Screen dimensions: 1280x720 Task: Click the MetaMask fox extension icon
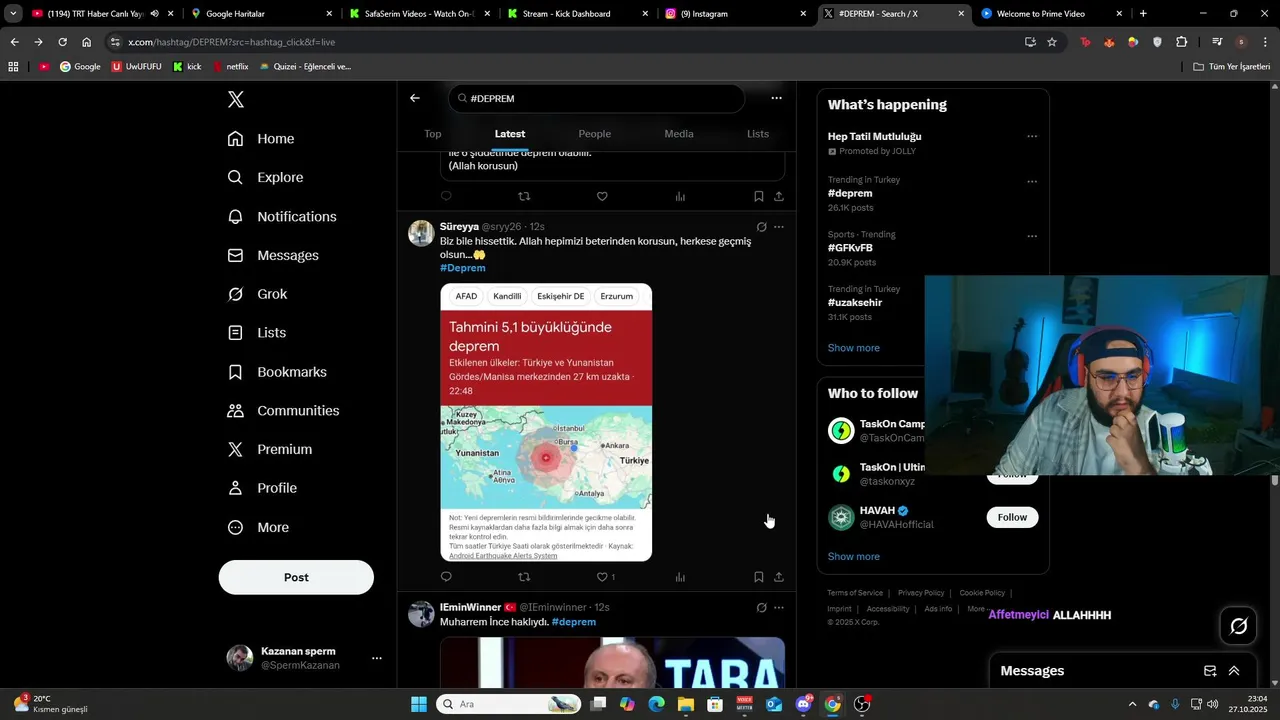[1109, 42]
